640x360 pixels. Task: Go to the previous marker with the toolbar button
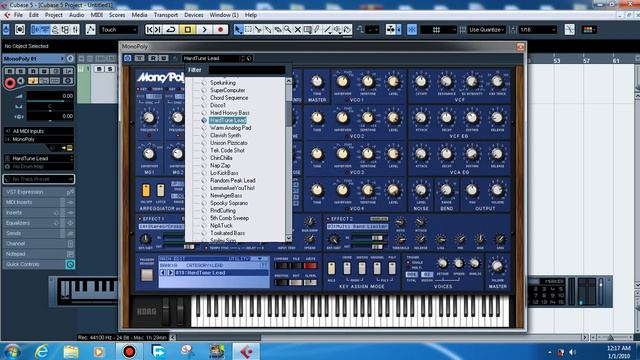(150, 29)
